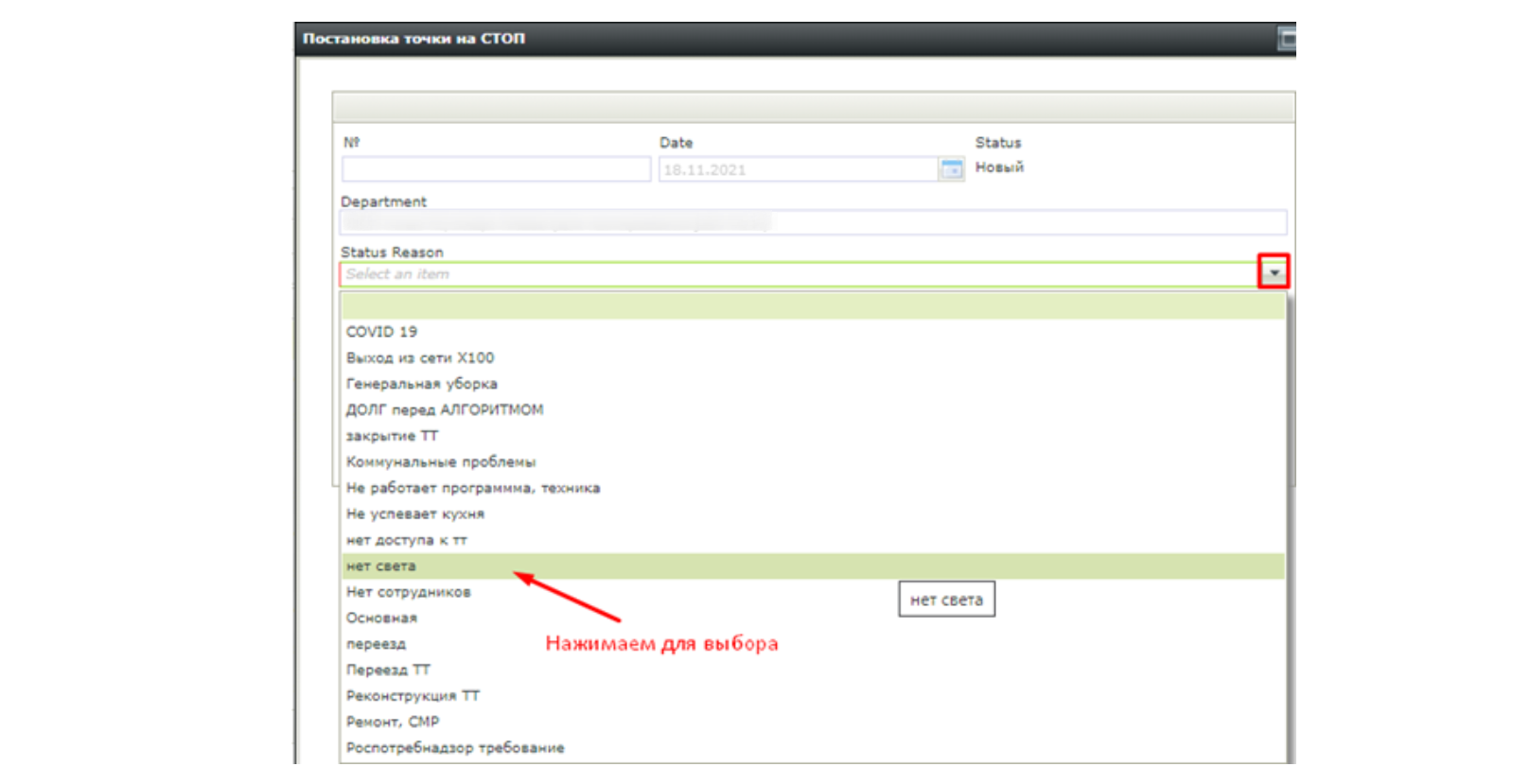Pick 'Роспотребнадзор требование' option
Screen dimensions: 1530x784
813,748
